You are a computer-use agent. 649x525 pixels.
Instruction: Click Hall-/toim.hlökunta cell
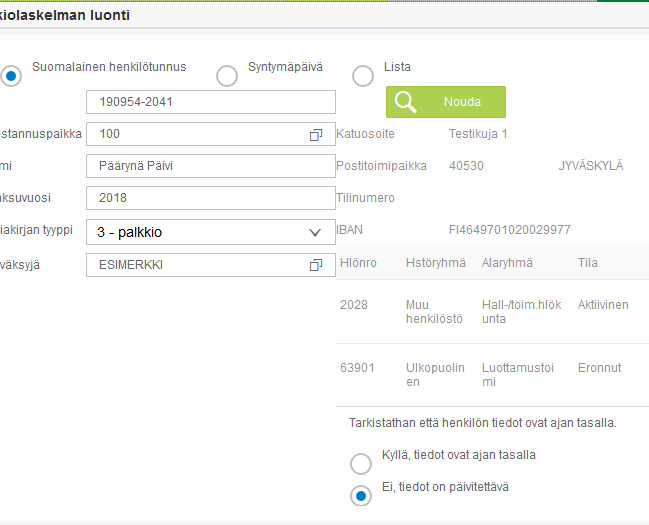click(522, 312)
